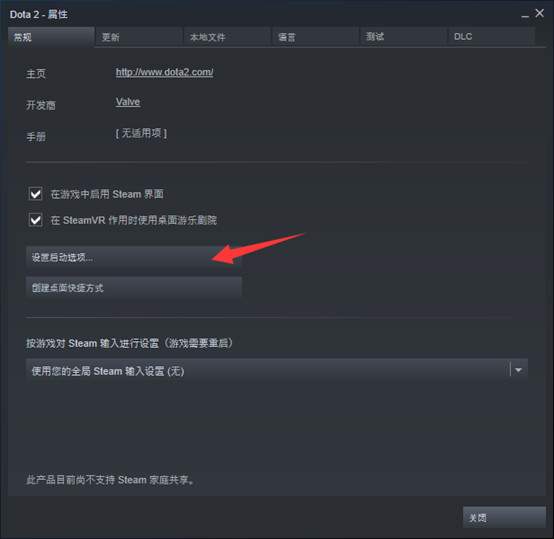Image resolution: width=554 pixels, height=539 pixels.
Task: Click the set launch options button
Action: coord(134,257)
